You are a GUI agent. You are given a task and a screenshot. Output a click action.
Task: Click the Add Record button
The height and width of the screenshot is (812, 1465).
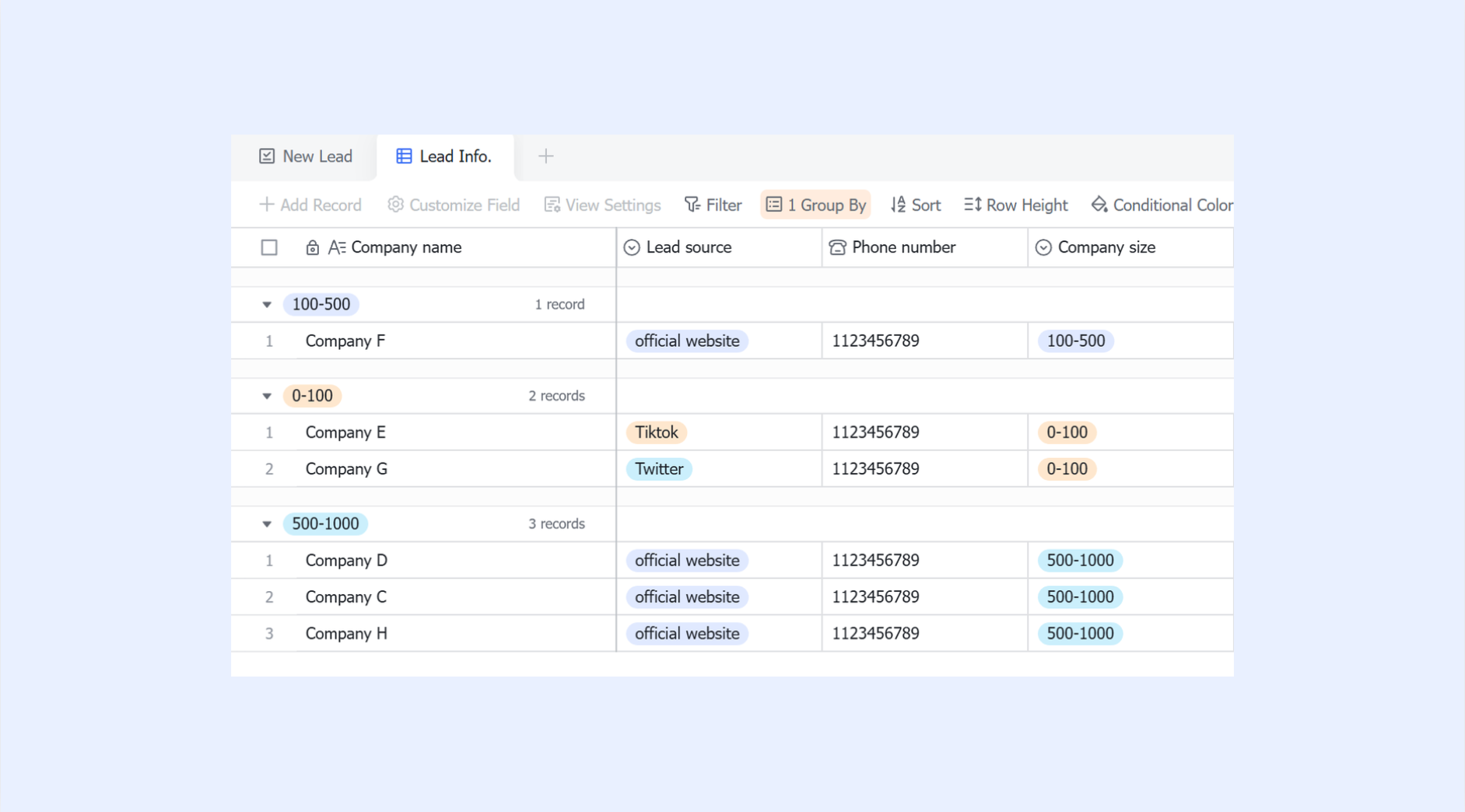coord(310,205)
